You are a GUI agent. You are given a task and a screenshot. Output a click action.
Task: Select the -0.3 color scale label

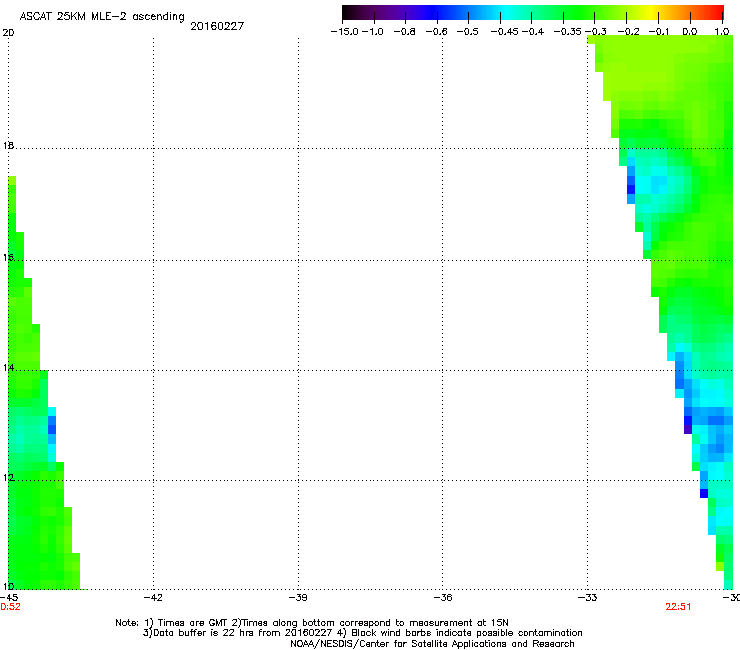pyautogui.click(x=596, y=32)
